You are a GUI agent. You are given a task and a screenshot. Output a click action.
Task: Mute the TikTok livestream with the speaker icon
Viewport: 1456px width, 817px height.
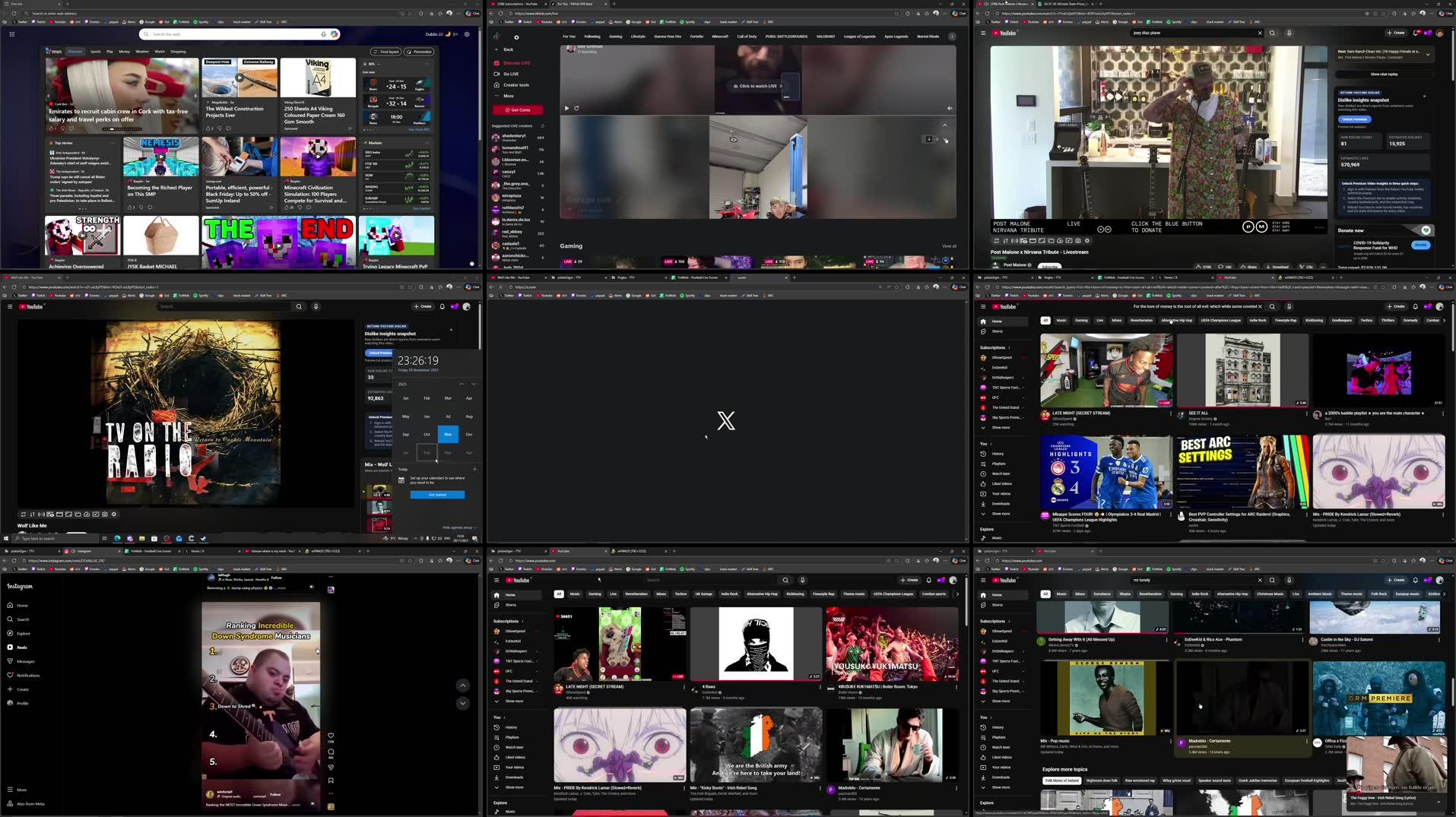tap(950, 108)
